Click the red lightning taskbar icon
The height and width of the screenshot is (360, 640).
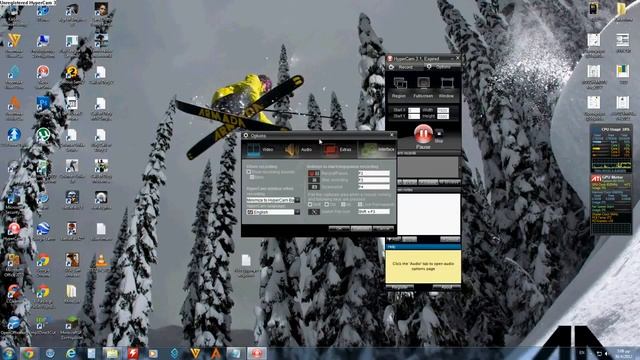click(x=133, y=353)
